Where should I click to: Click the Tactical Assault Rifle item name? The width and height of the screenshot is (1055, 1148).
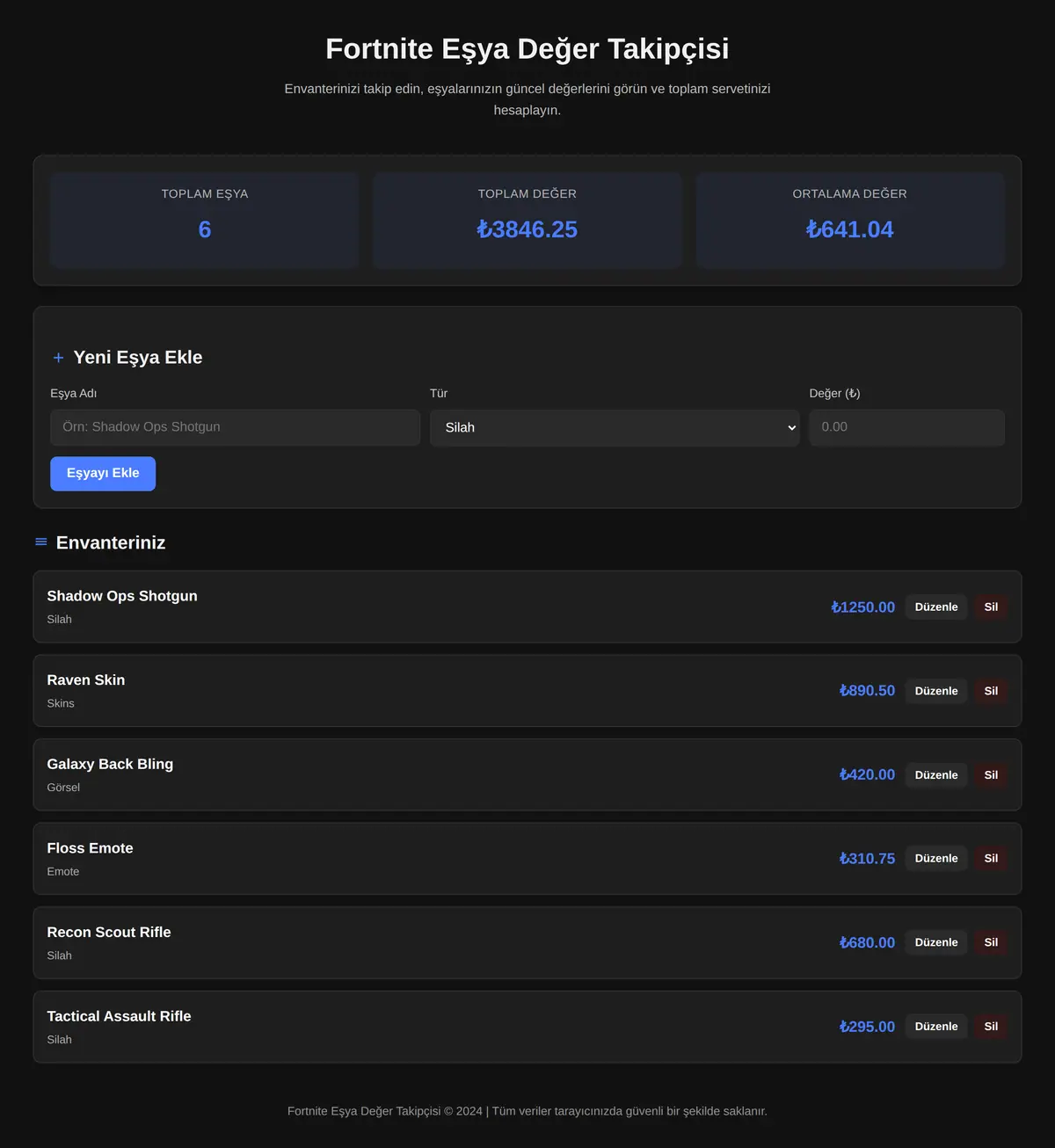click(119, 1016)
